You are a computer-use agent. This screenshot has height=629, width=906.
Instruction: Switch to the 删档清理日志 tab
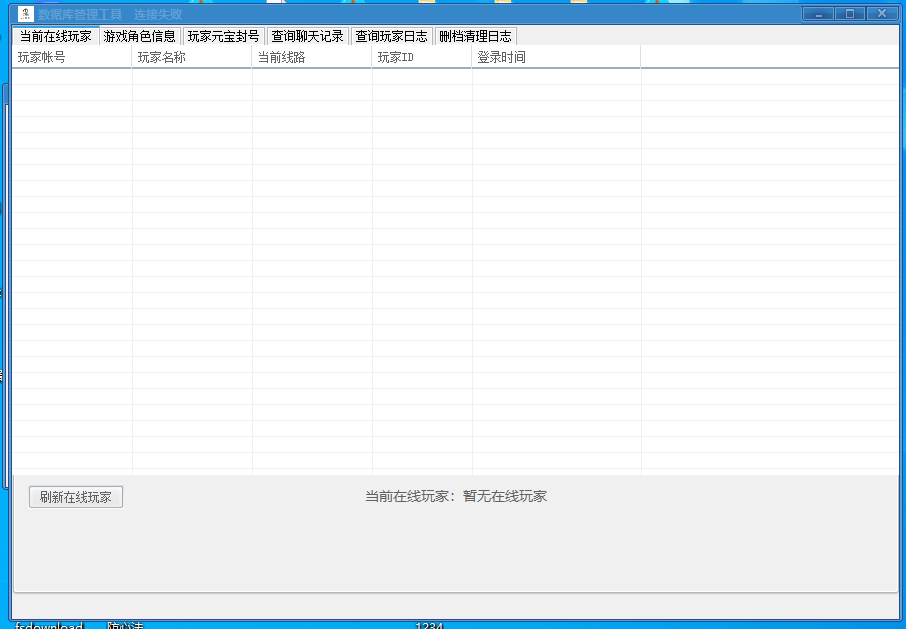point(475,36)
